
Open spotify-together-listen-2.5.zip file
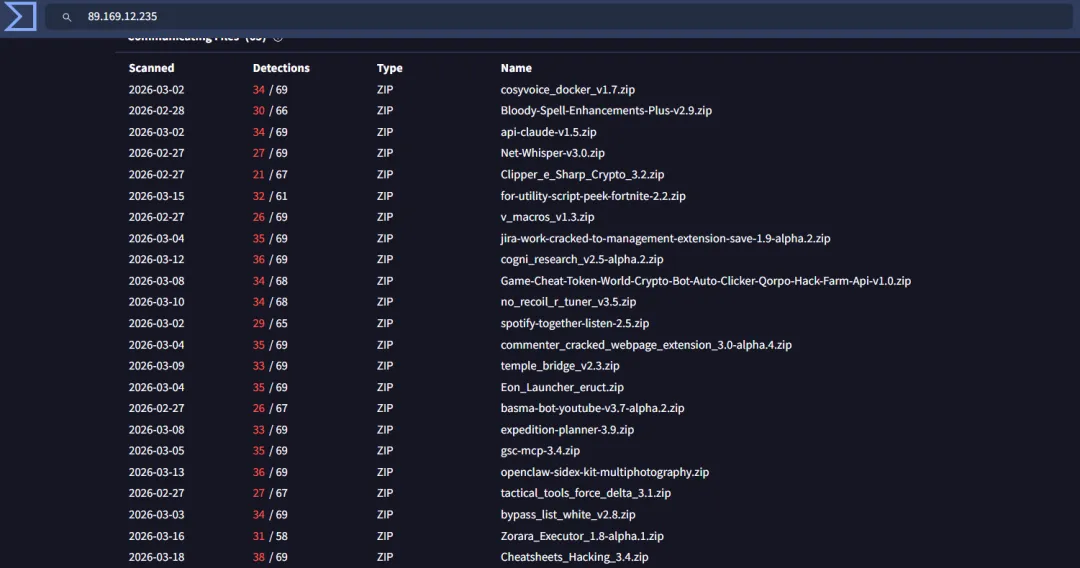pyautogui.click(x=574, y=323)
